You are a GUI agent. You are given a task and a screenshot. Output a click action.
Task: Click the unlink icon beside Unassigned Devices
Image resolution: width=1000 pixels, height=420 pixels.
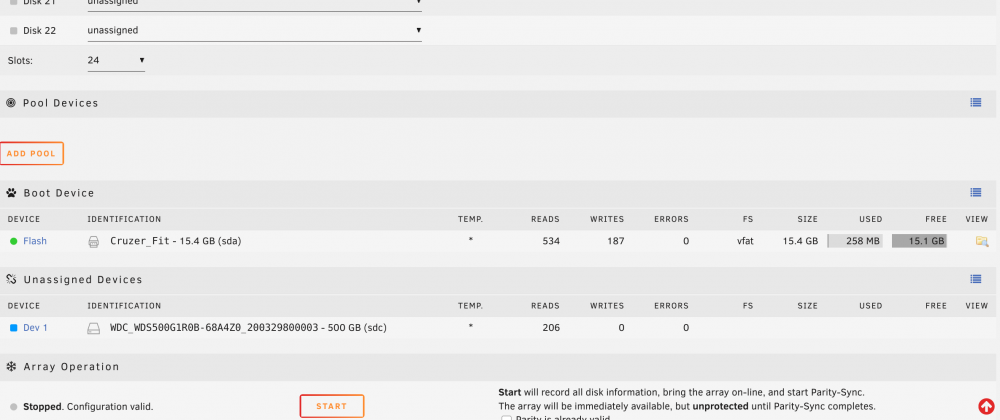click(x=11, y=279)
